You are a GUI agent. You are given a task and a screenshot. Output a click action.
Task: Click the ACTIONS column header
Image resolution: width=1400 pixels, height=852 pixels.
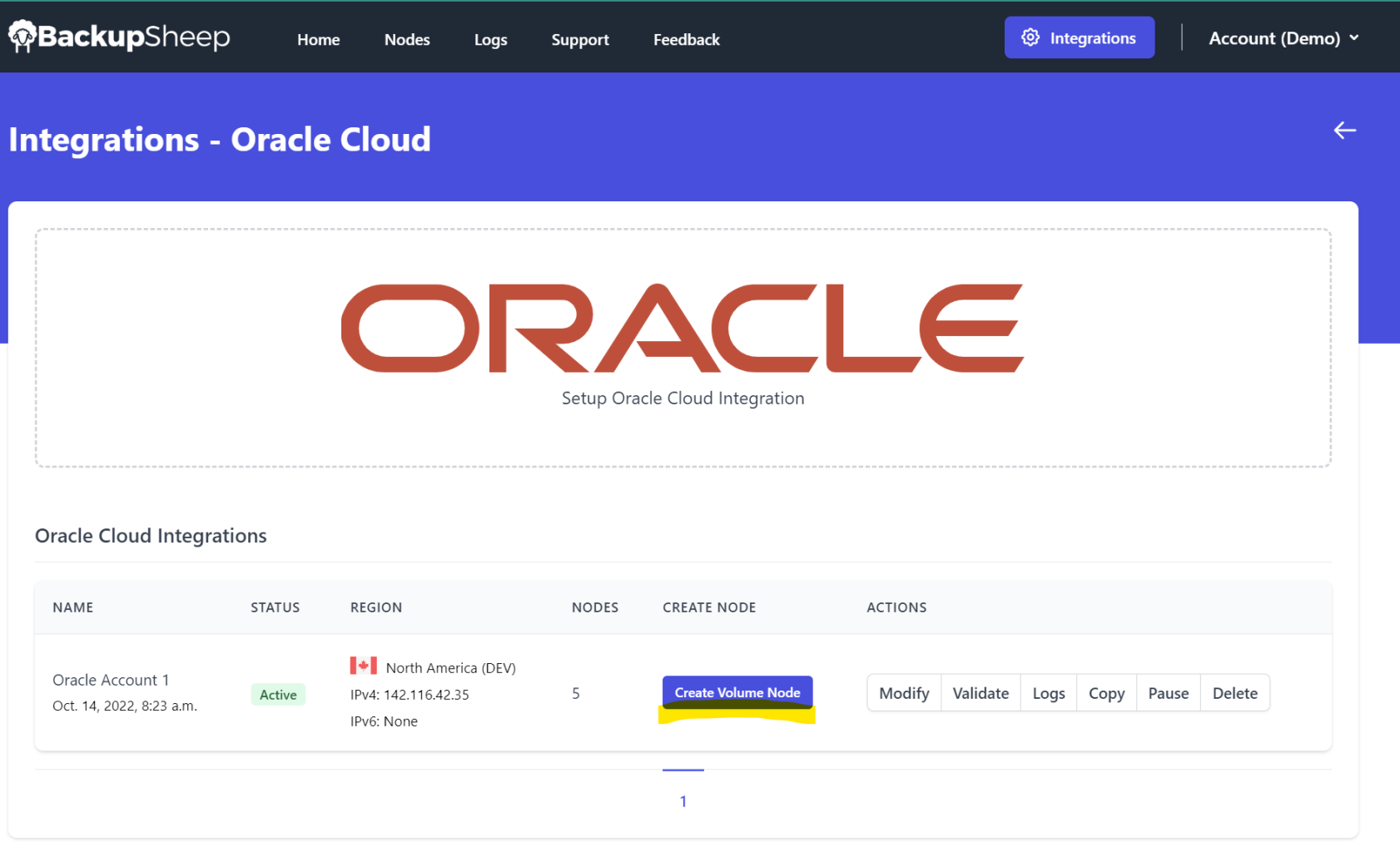(896, 607)
